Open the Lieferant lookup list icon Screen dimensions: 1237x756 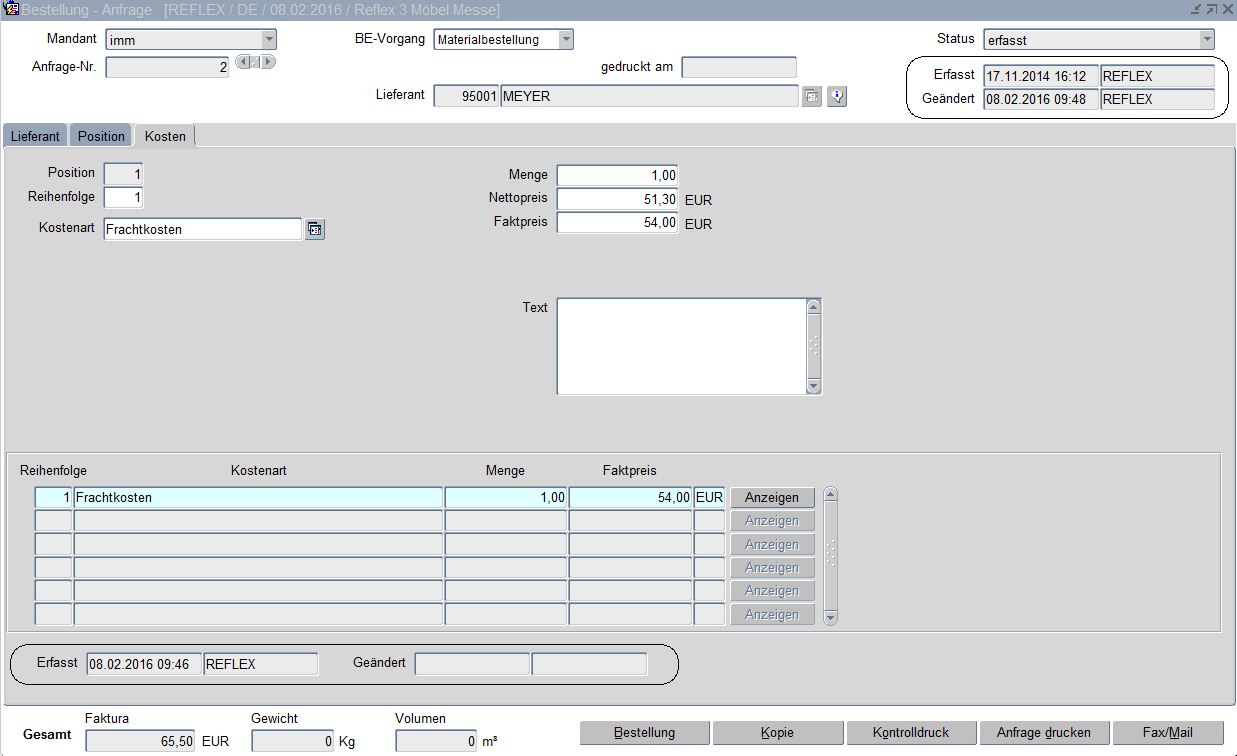(812, 97)
